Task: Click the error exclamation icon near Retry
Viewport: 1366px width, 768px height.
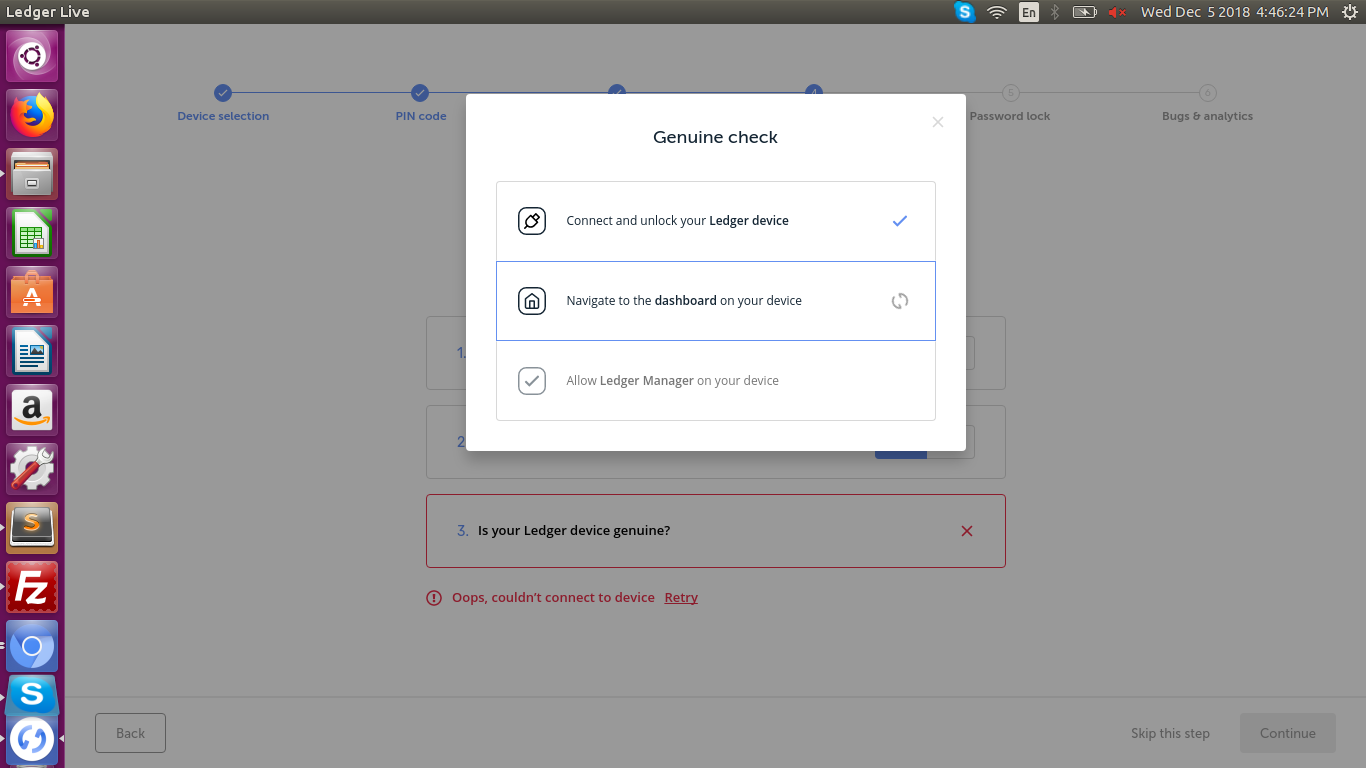Action: tap(433, 597)
